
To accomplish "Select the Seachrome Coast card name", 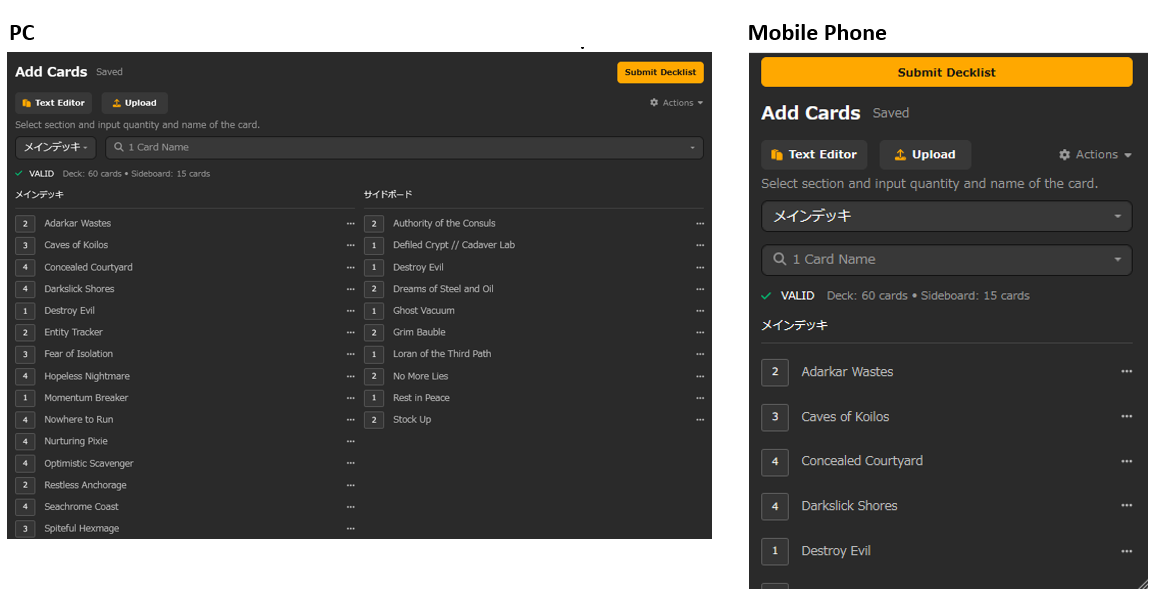I will [x=81, y=507].
